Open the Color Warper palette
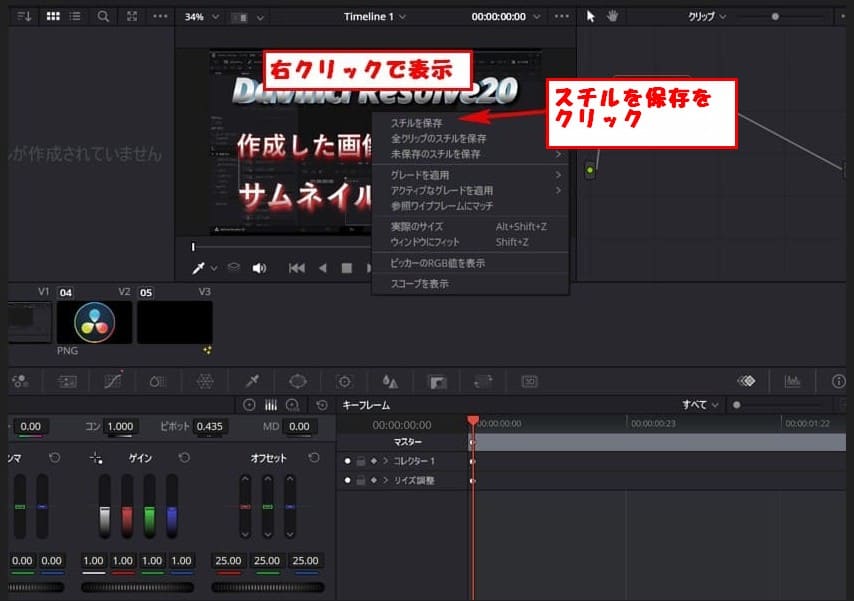The image size is (854, 601). coord(205,381)
